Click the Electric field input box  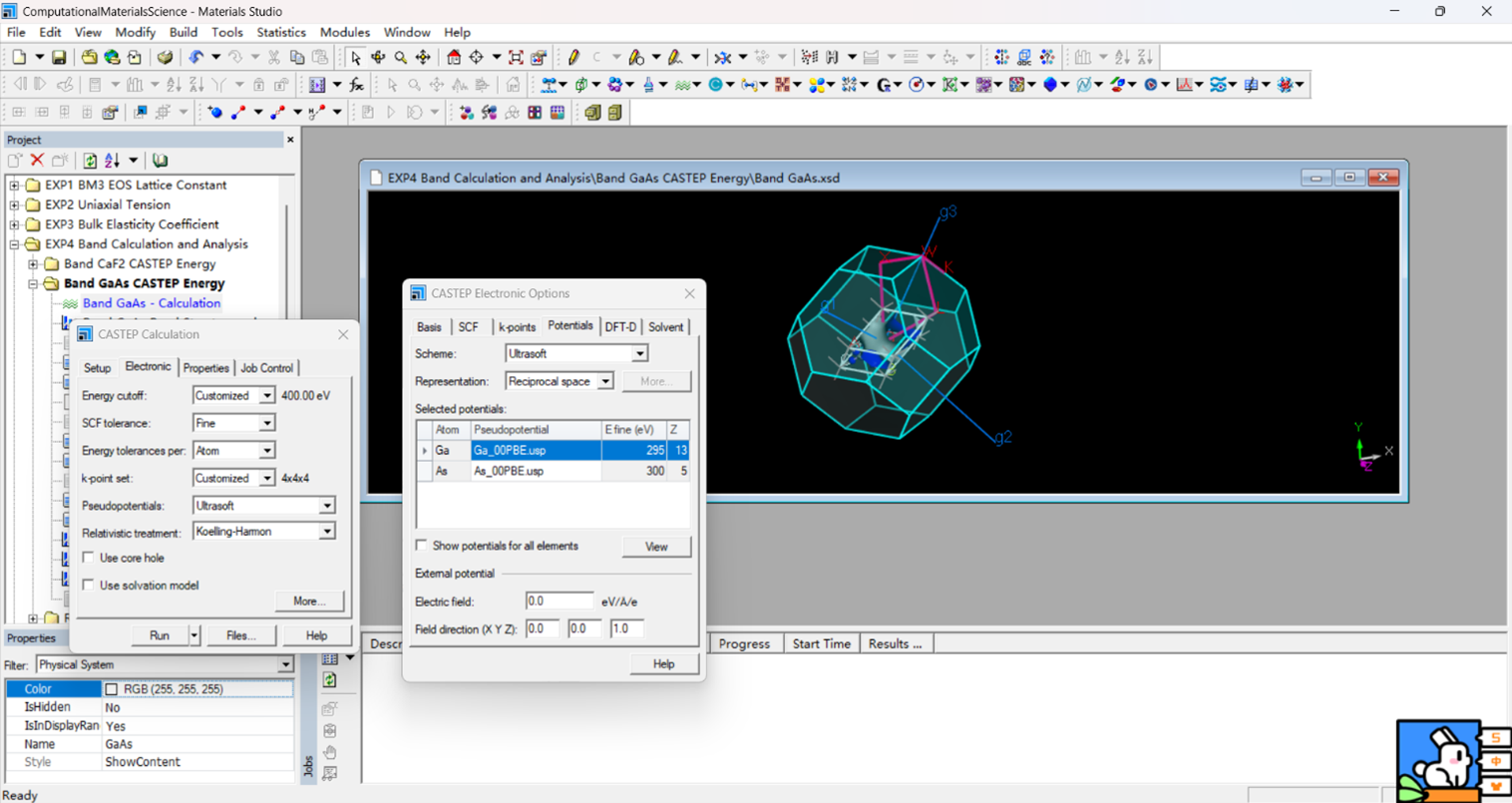[559, 602]
